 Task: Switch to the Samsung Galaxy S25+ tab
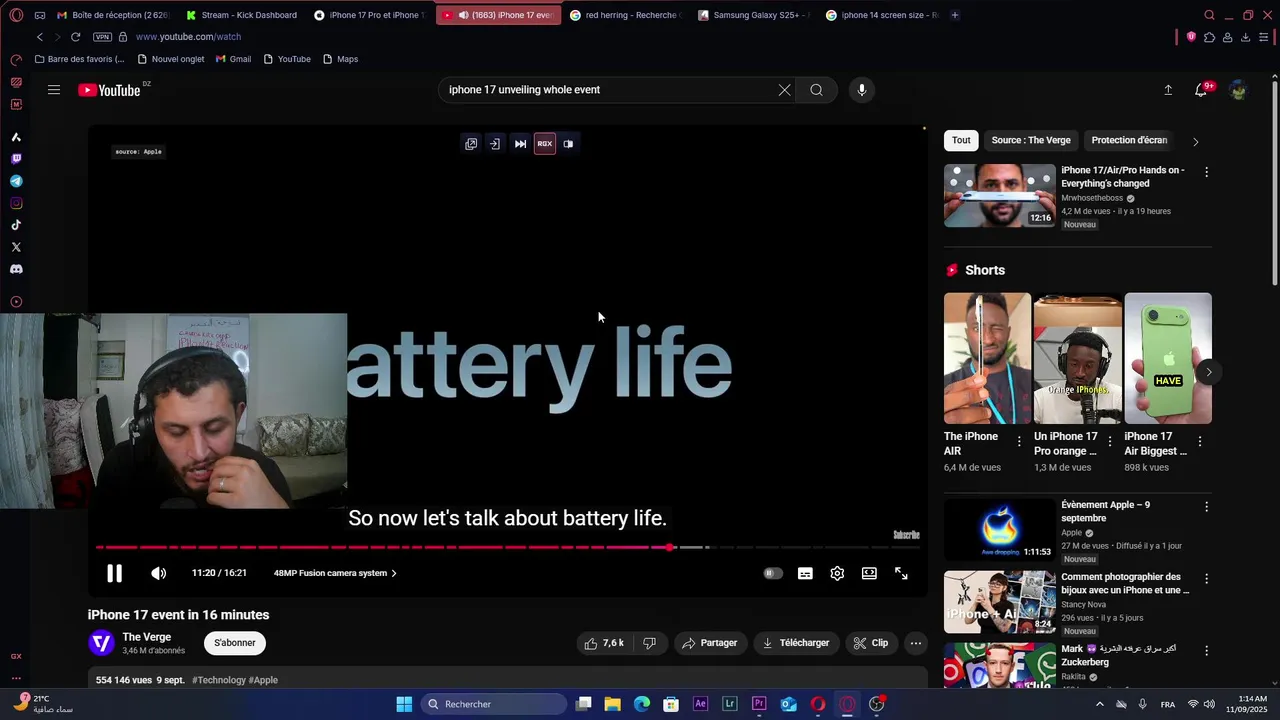[x=753, y=15]
